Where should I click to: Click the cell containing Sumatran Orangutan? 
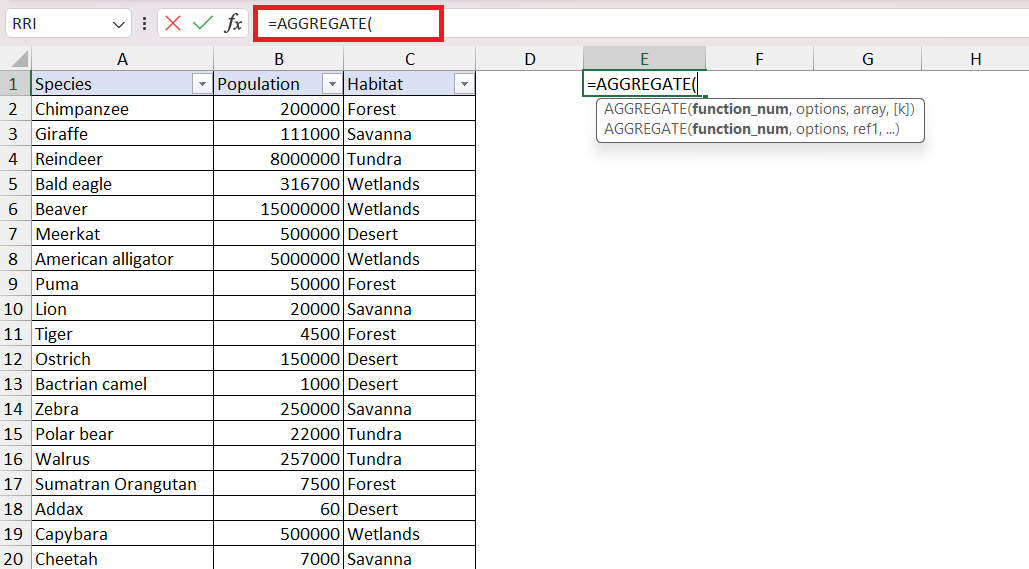123,484
